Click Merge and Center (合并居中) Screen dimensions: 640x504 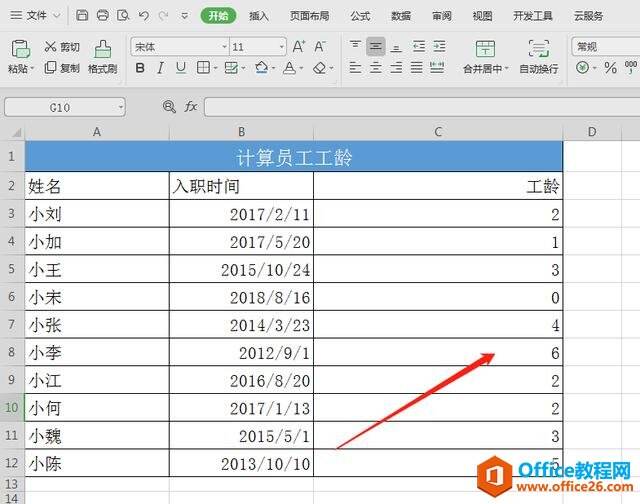click(485, 57)
